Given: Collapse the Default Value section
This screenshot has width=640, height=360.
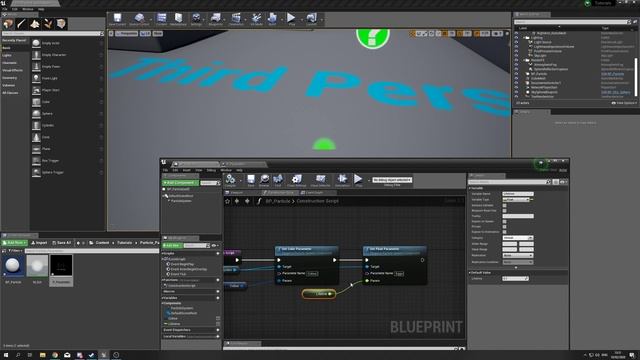Looking at the screenshot, I should point(470,273).
